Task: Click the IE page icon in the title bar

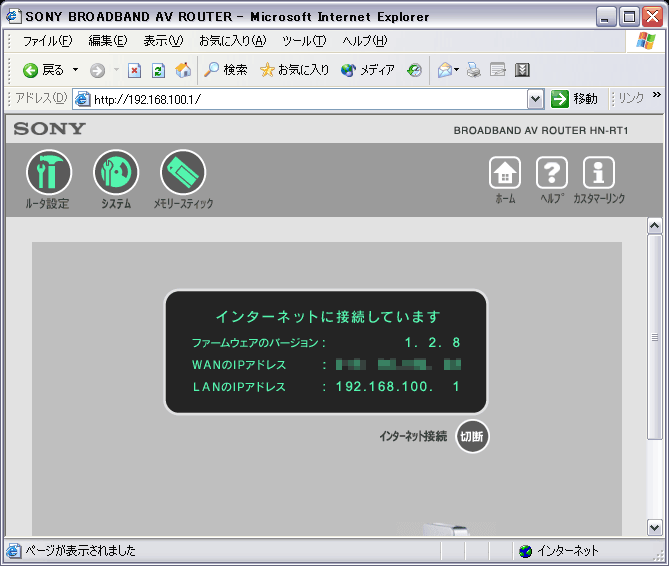Action: pyautogui.click(x=13, y=16)
